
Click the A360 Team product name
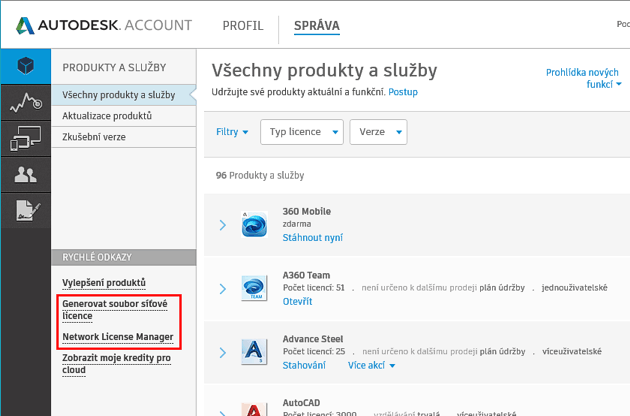[306, 275]
